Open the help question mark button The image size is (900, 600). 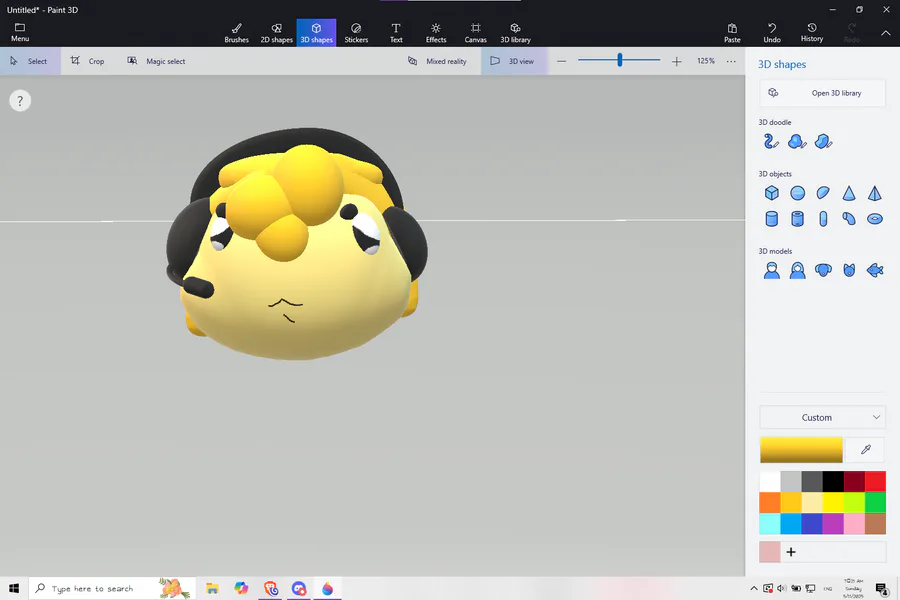[20, 101]
